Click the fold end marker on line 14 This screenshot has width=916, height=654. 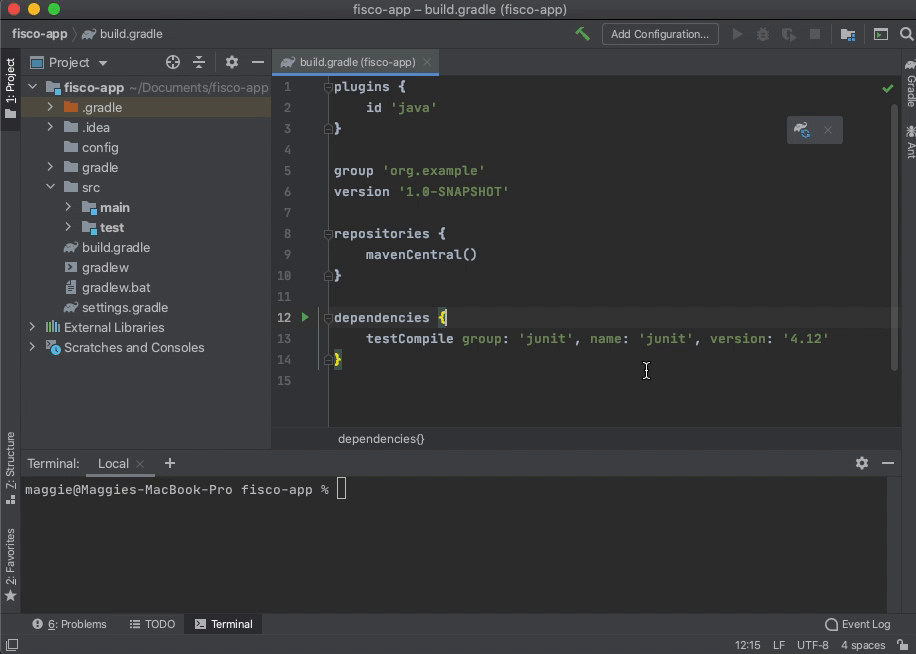coord(328,360)
